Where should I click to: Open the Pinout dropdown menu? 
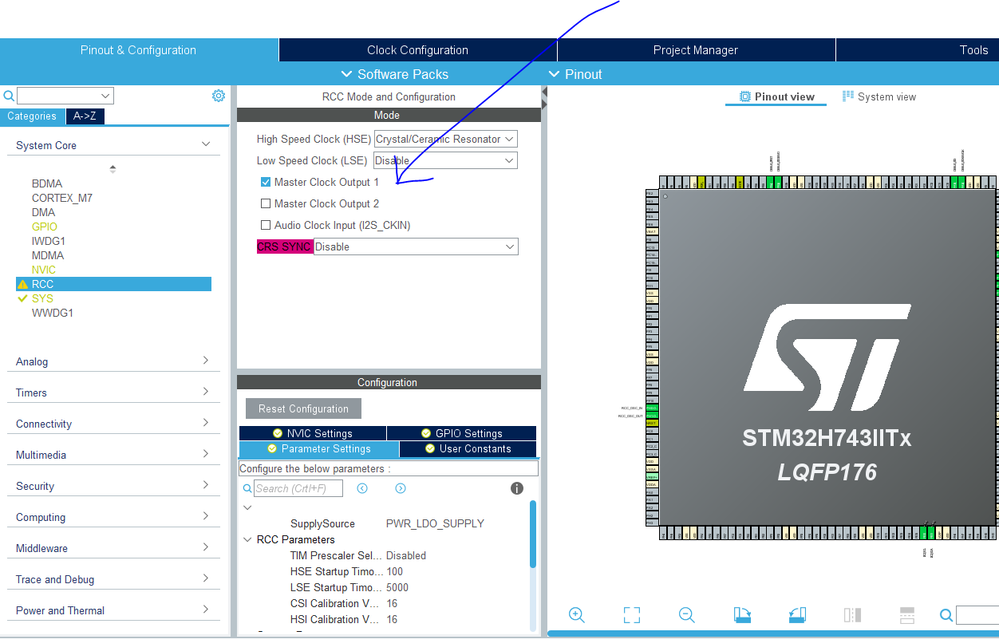(x=575, y=75)
